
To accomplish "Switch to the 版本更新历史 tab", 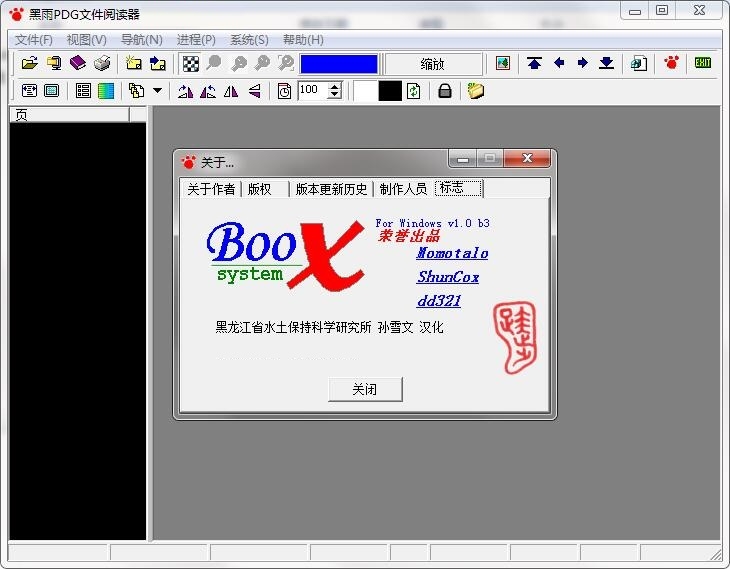I will 331,189.
